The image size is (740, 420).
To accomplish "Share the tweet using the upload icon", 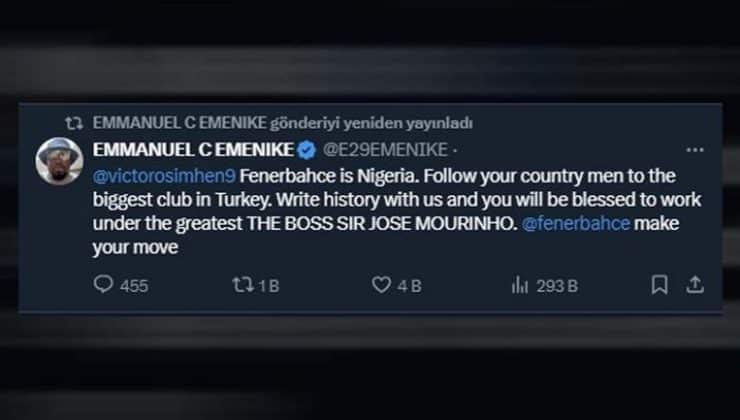I will (x=695, y=285).
